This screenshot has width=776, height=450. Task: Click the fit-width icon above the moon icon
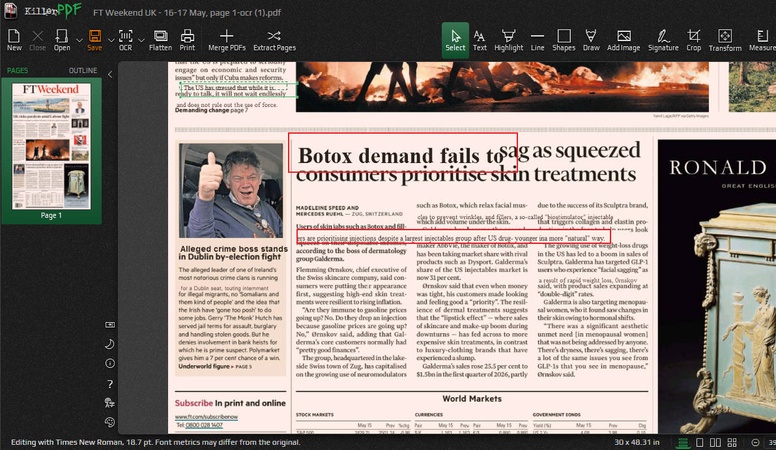pyautogui.click(x=110, y=325)
